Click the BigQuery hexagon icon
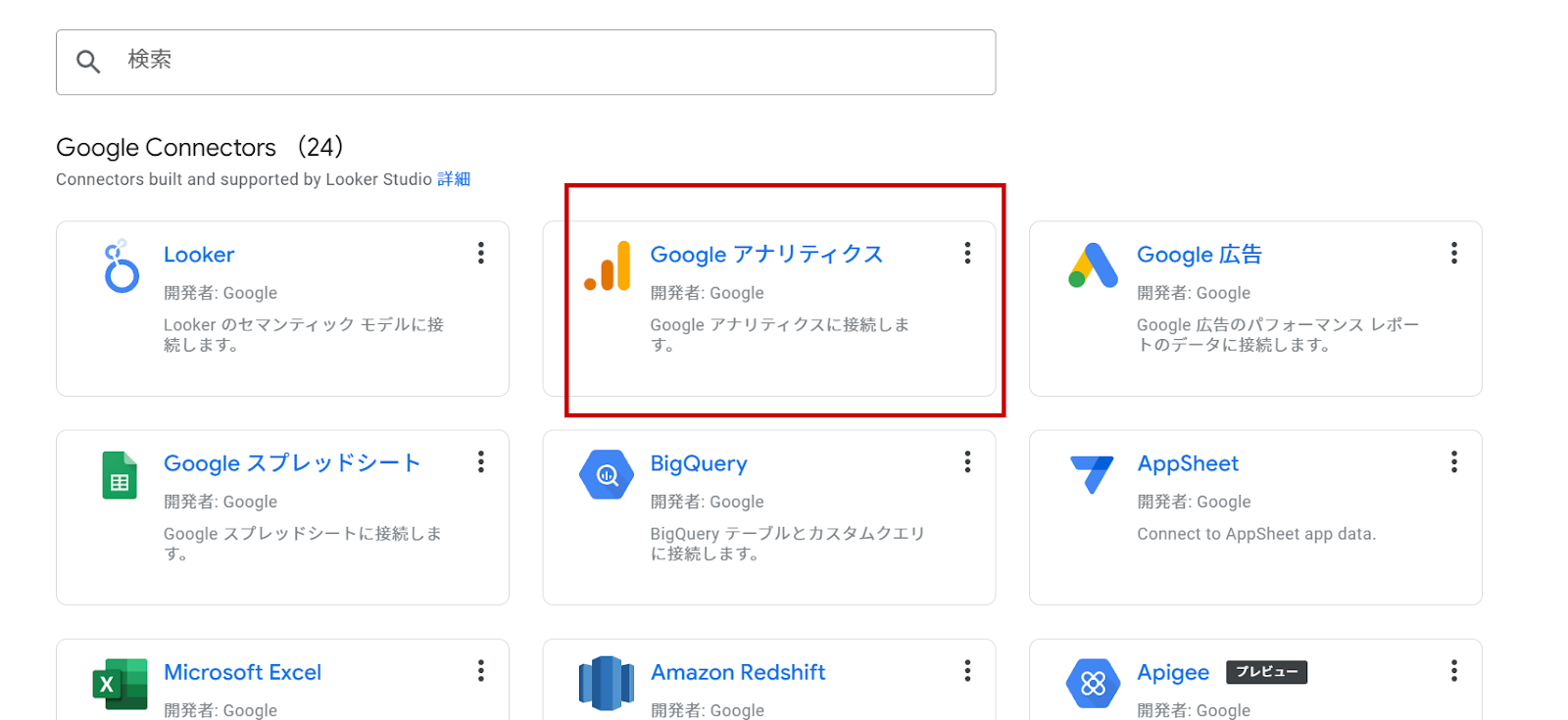Viewport: 1568px width, 720px height. pyautogui.click(x=607, y=475)
